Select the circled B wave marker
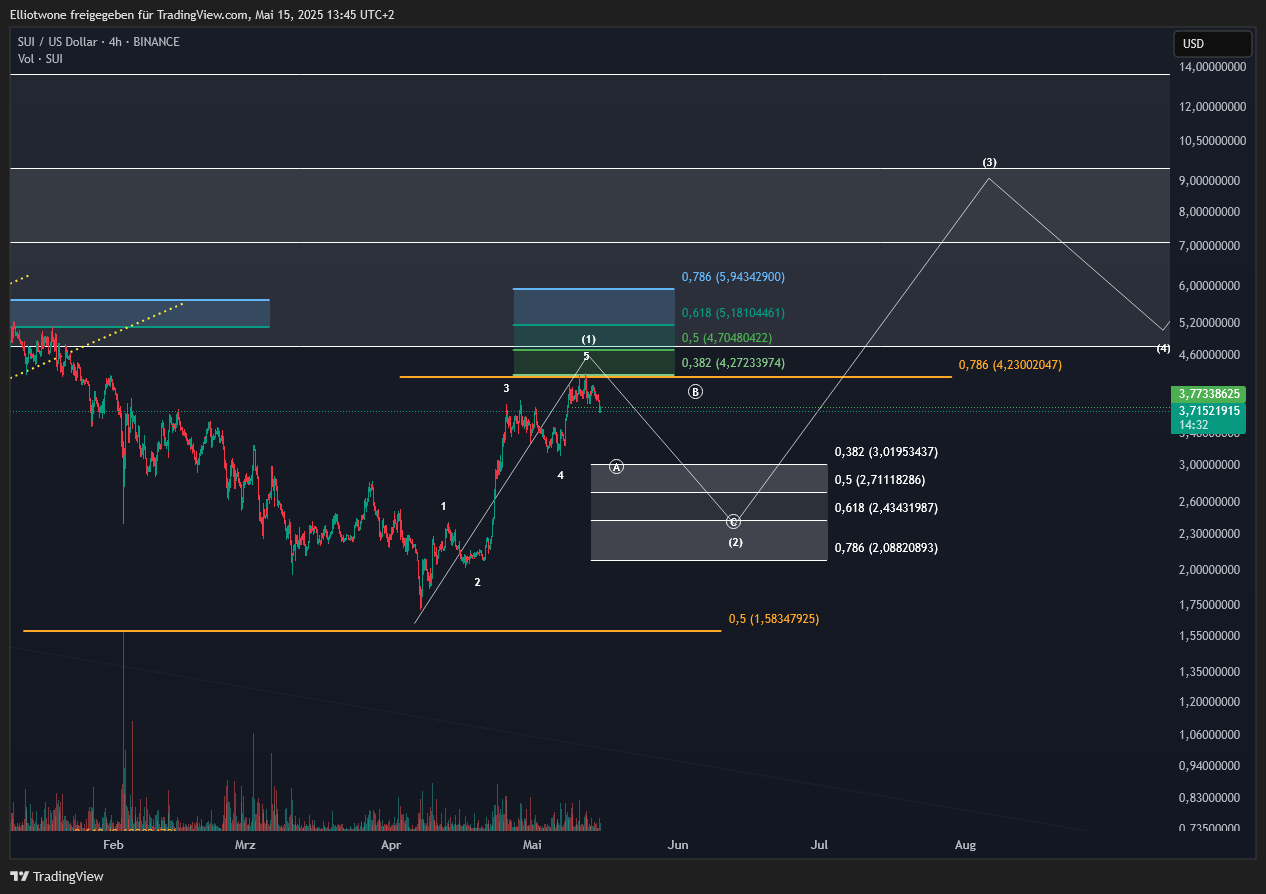Viewport: 1266px width, 894px height. [695, 391]
